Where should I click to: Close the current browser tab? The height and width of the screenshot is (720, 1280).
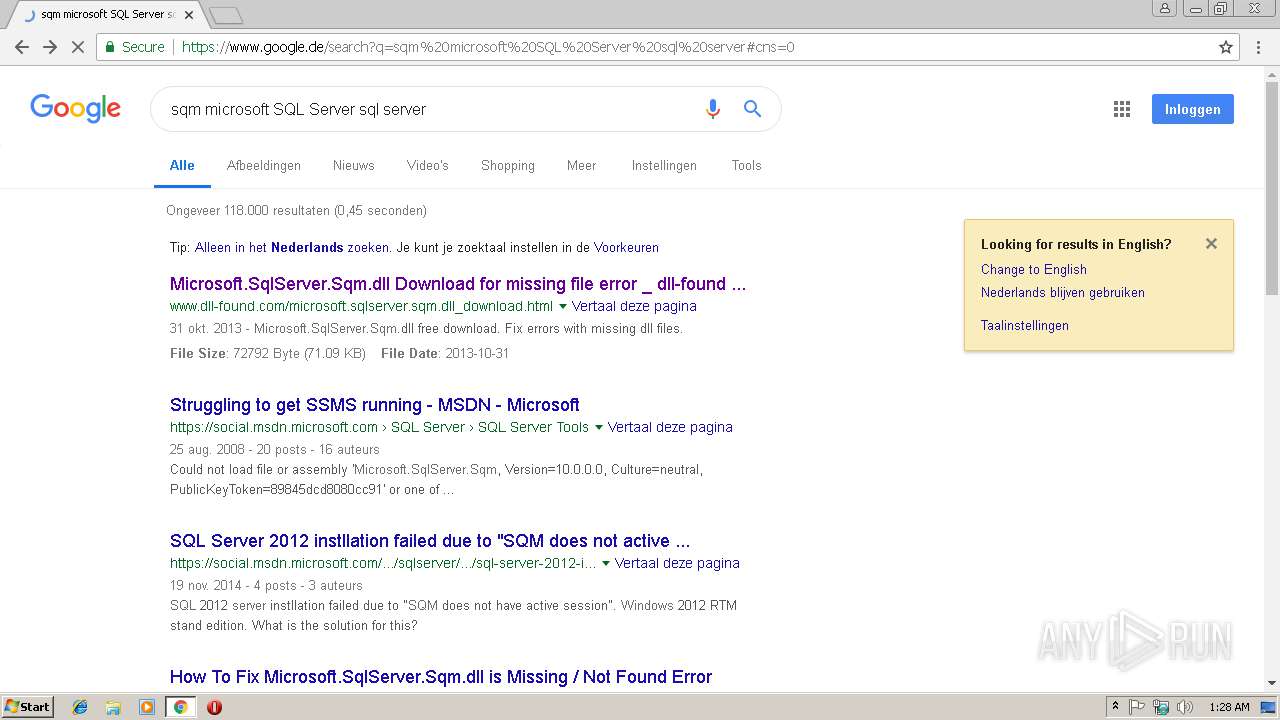tap(189, 15)
